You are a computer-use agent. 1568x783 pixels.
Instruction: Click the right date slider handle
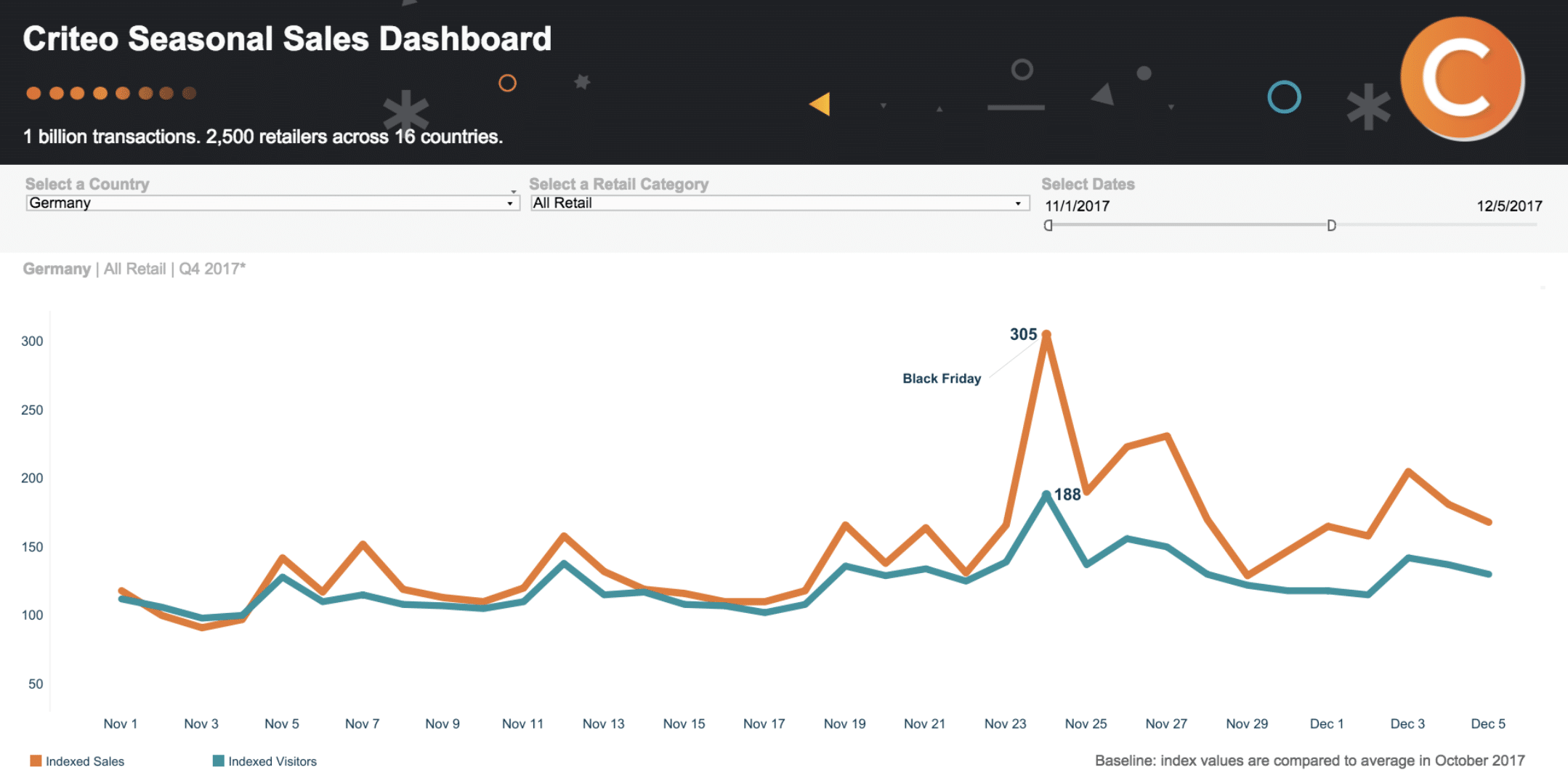[x=1331, y=225]
